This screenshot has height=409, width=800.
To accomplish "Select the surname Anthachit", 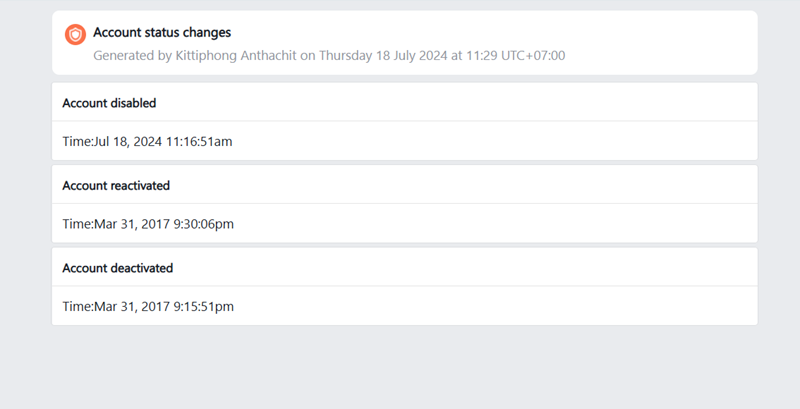I will pyautogui.click(x=270, y=56).
